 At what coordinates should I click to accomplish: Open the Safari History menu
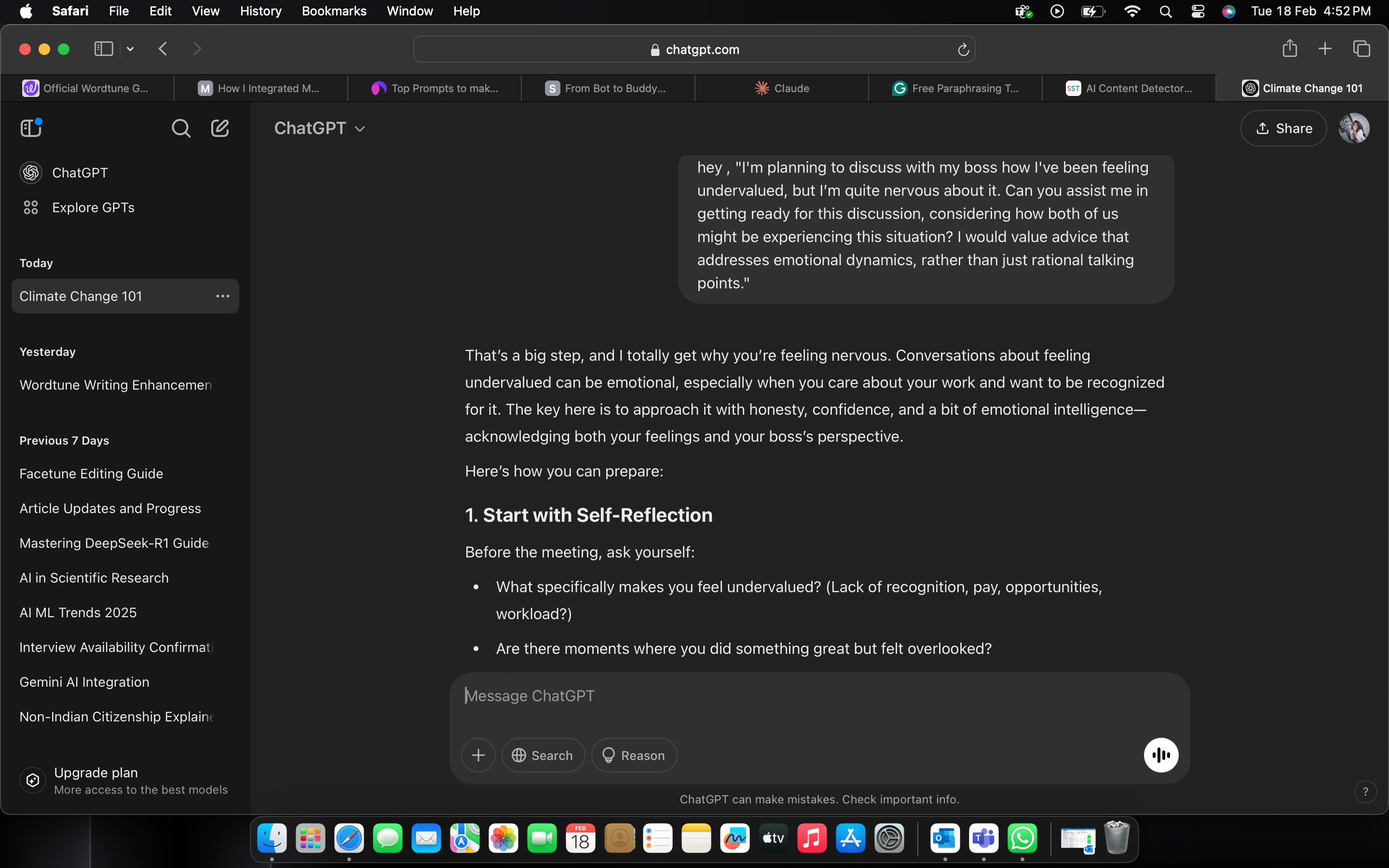[260, 11]
